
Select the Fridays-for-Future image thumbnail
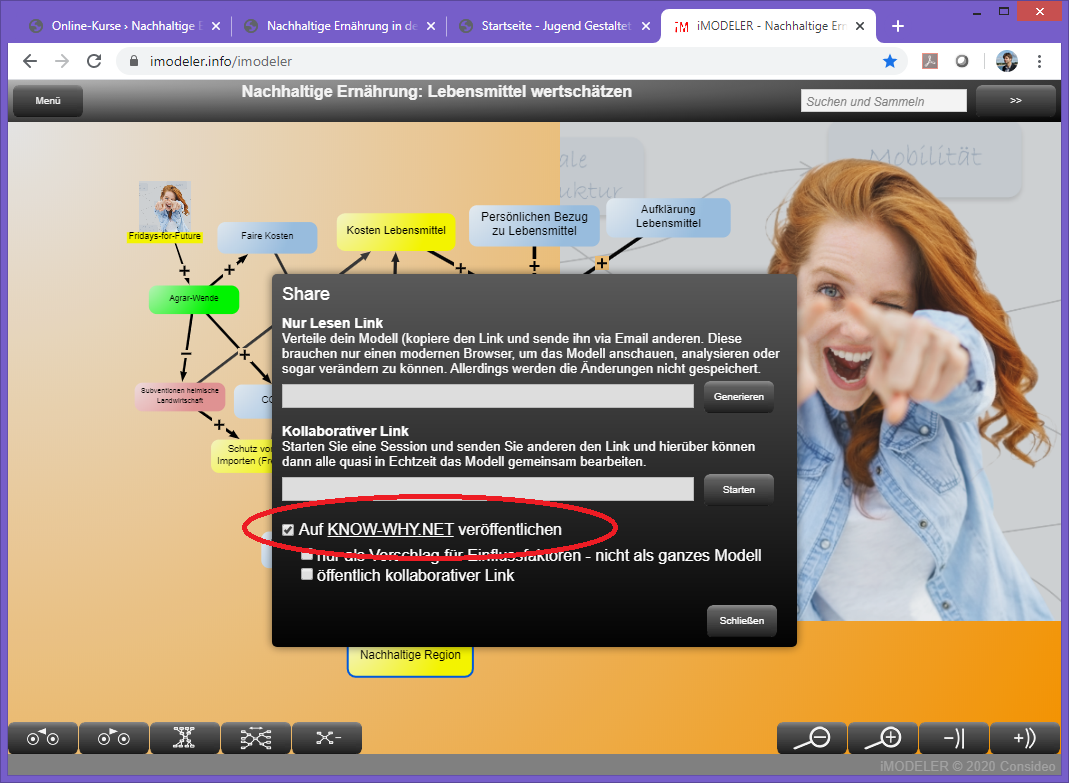(165, 206)
